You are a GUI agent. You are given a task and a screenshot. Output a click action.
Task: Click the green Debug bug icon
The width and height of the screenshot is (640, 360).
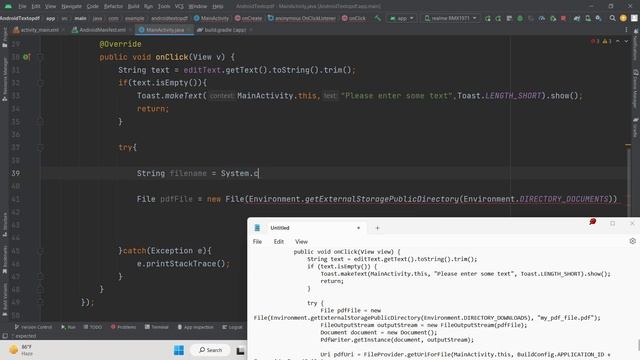click(520, 18)
